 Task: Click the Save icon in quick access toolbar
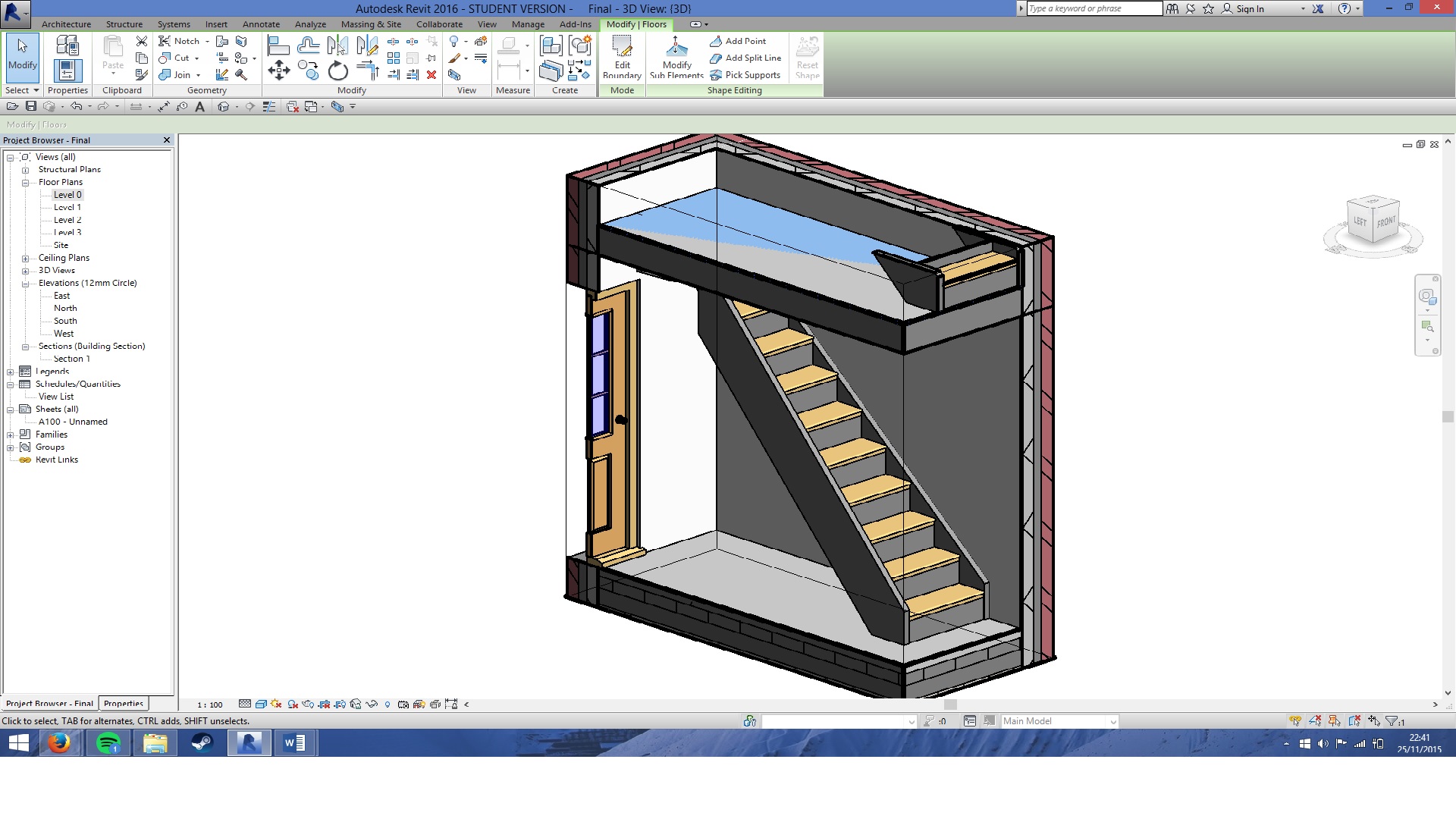(x=31, y=106)
